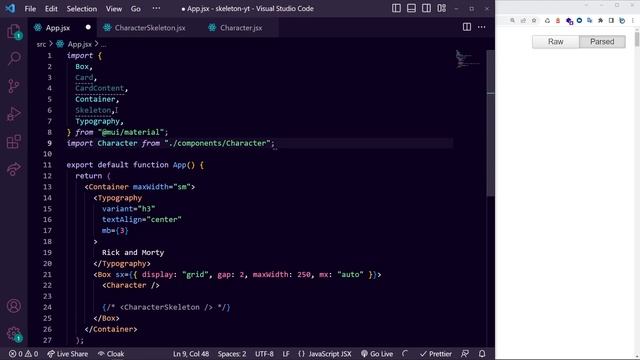Open the Customize Layout icon

click(x=442, y=8)
